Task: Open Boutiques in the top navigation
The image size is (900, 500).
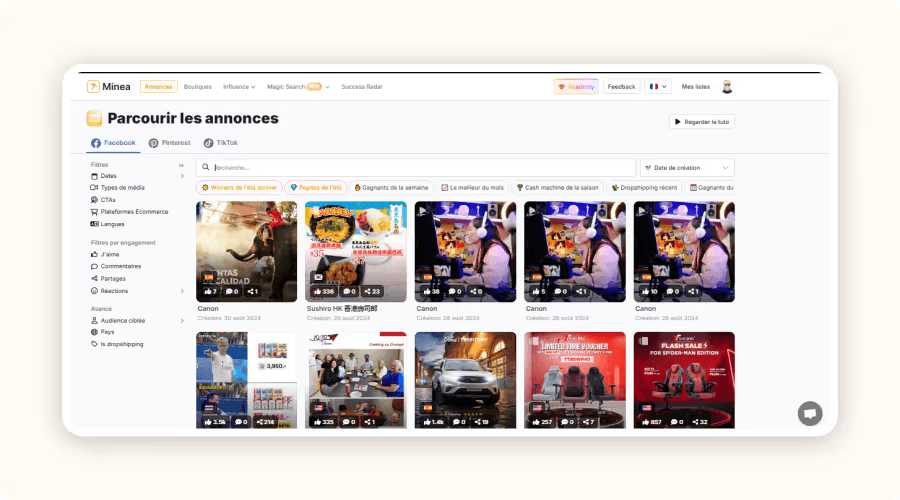Action: 197,87
